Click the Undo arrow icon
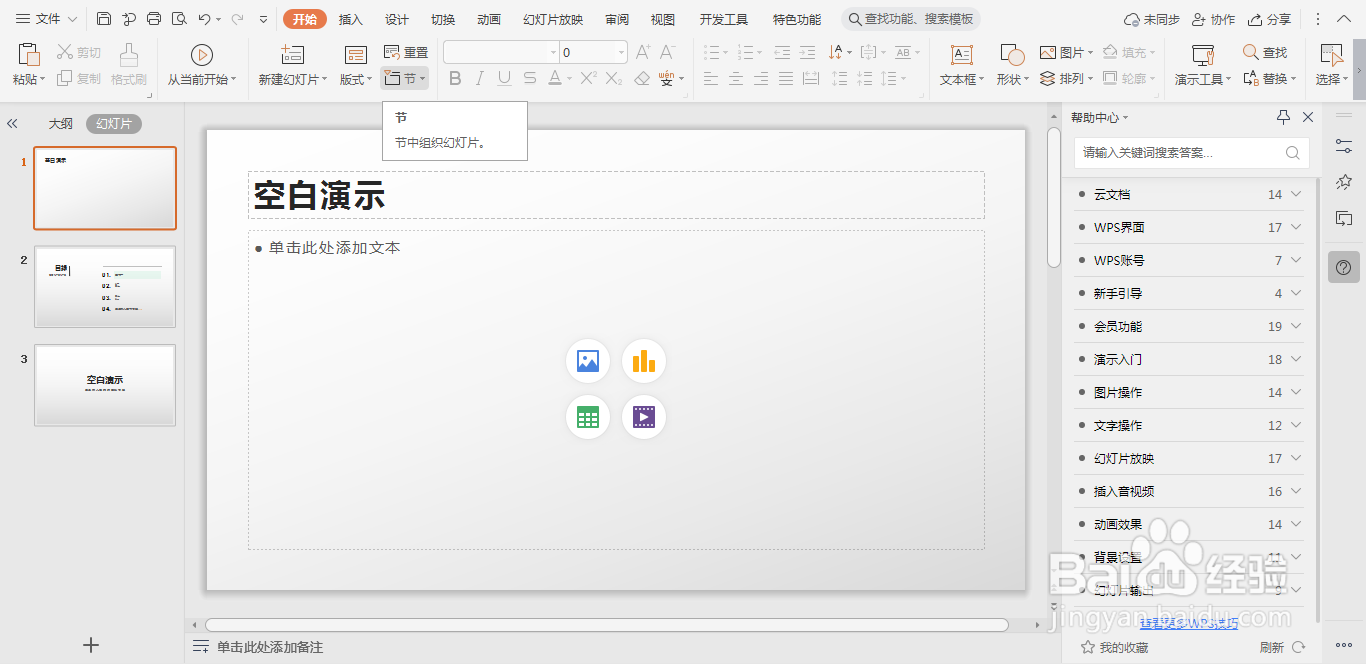 pyautogui.click(x=204, y=19)
